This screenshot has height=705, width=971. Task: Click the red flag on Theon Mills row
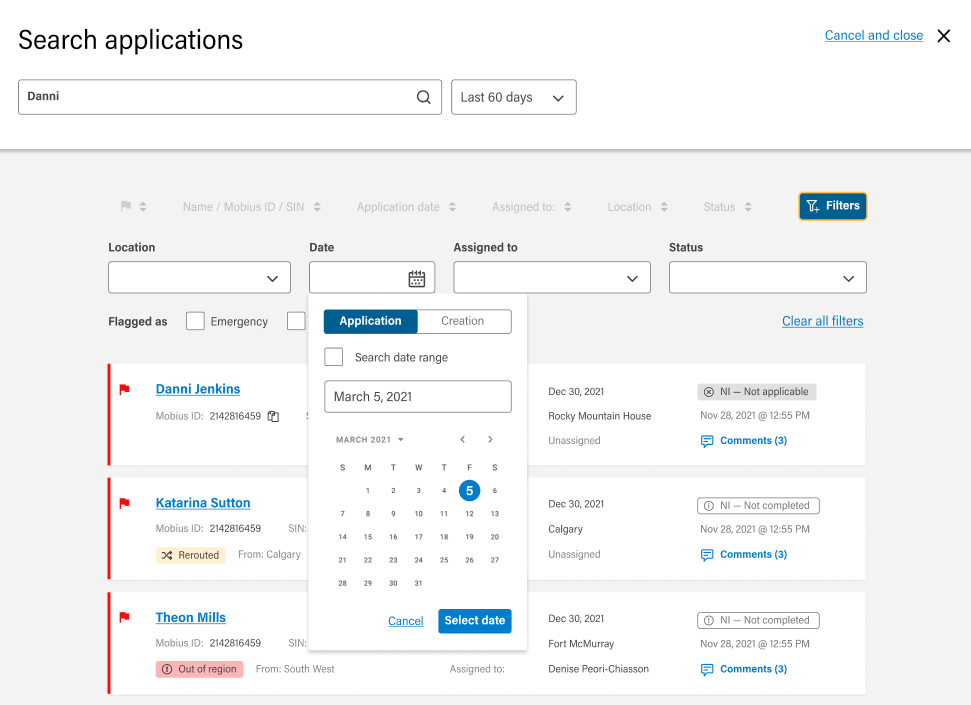124,617
